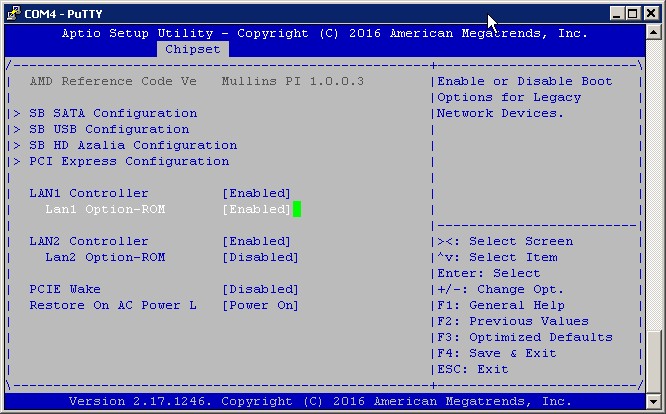666x414 pixels.
Task: Open SB USB Configuration submenu
Action: [x=109, y=130]
